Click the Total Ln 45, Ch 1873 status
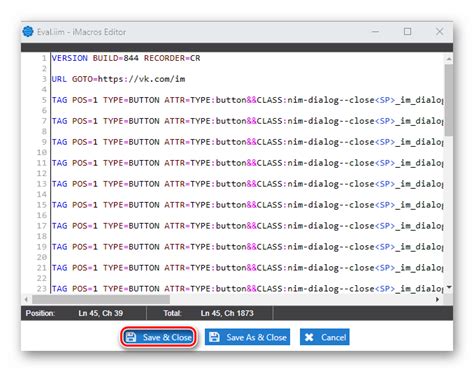 [208, 313]
